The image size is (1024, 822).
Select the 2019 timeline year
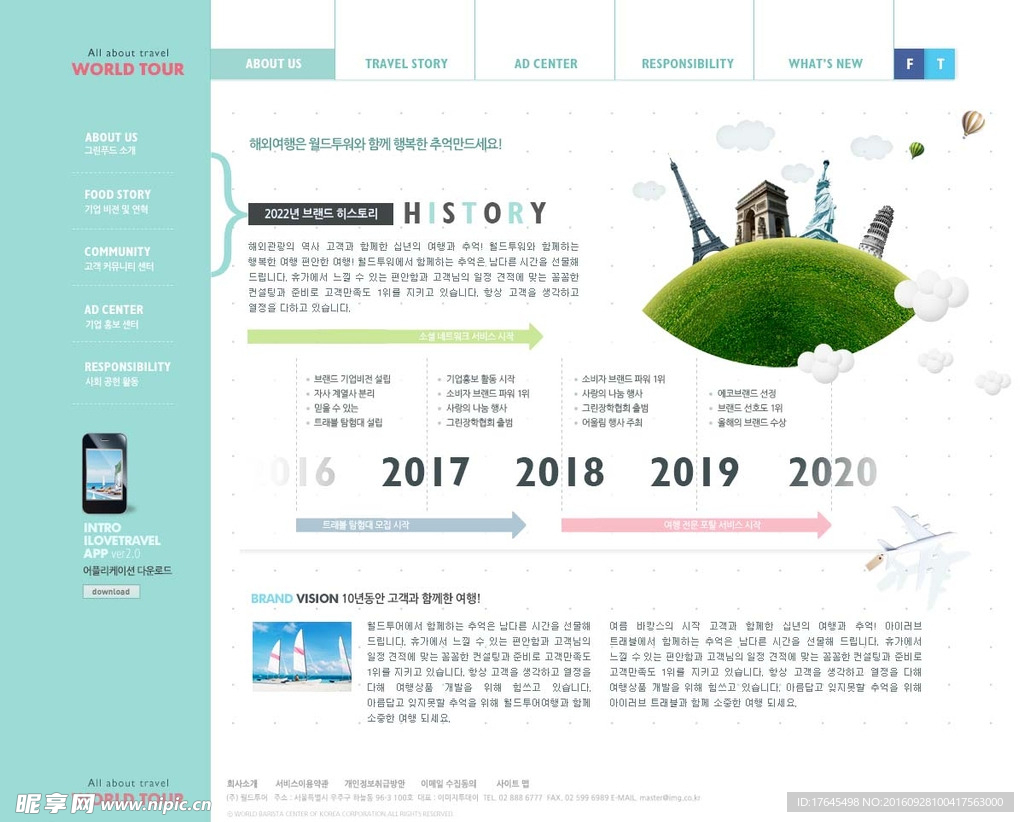[x=694, y=472]
